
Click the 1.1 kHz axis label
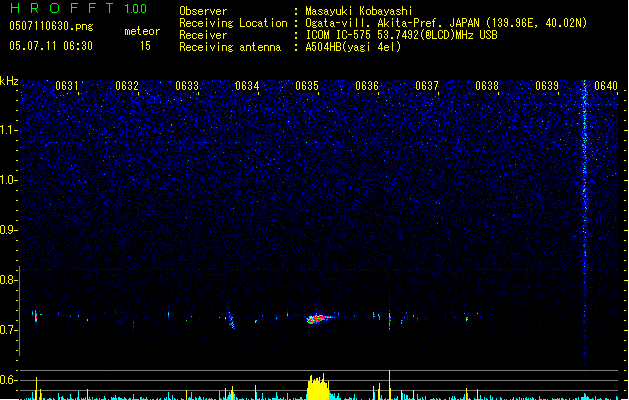[8, 130]
